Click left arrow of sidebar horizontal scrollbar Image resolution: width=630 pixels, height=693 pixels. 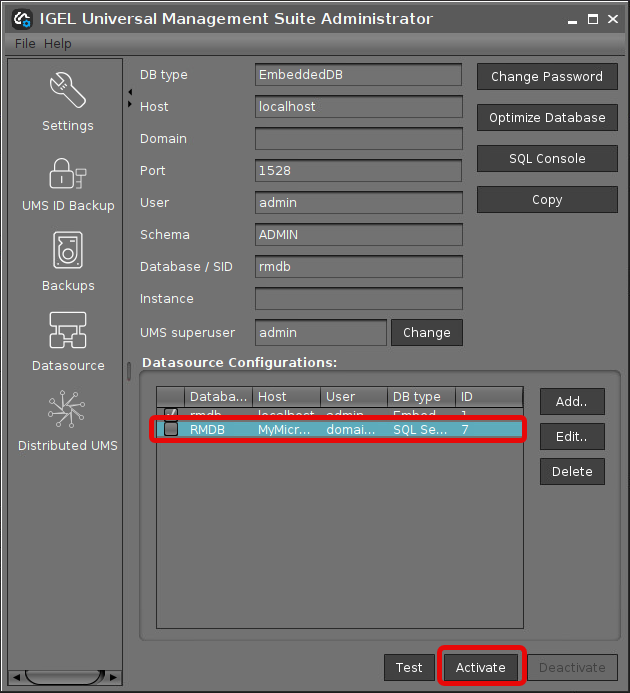pos(14,677)
